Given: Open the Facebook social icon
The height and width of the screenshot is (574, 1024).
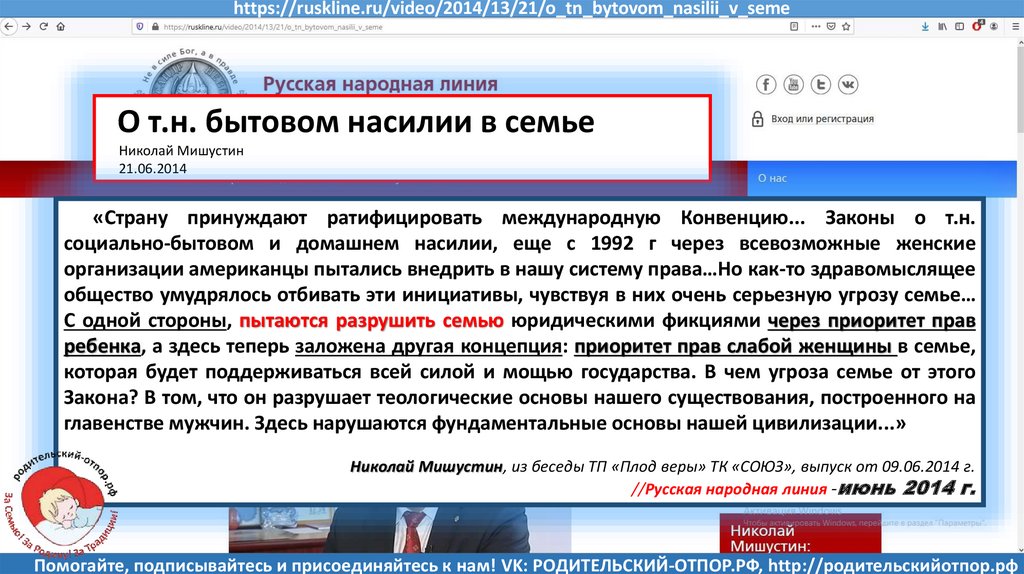Looking at the screenshot, I should tap(766, 84).
